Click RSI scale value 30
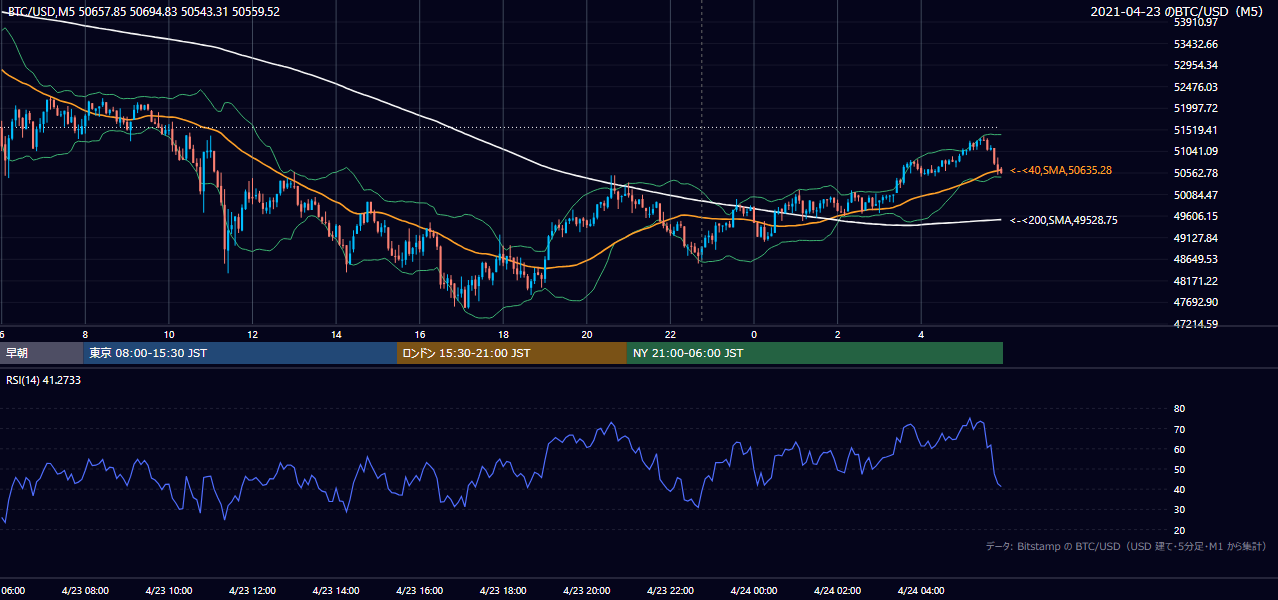 1179,509
